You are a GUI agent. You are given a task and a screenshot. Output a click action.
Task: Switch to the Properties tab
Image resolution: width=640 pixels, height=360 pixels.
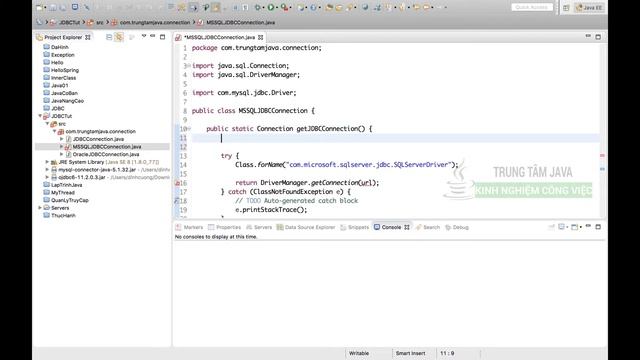224,227
